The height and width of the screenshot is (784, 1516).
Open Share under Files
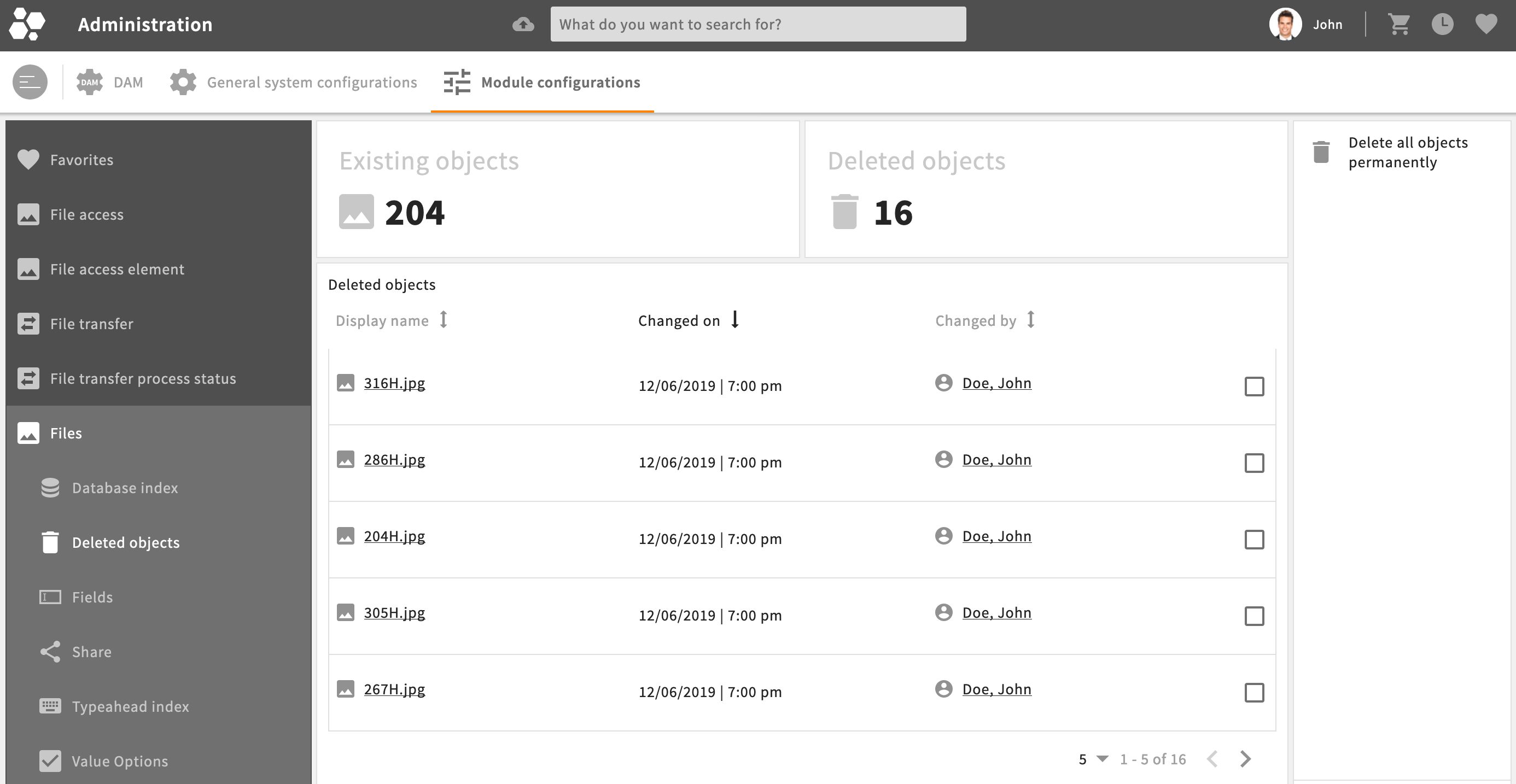[x=158, y=652]
